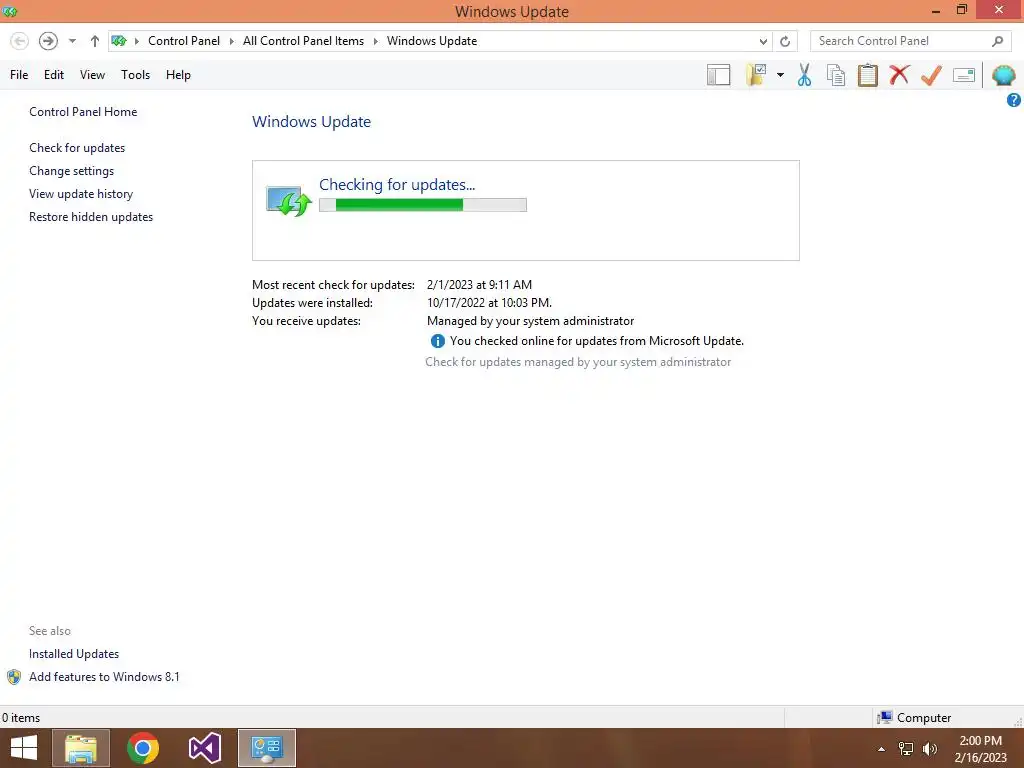
Task: Toggle the preview pane toolbar icon
Action: pyautogui.click(x=718, y=75)
